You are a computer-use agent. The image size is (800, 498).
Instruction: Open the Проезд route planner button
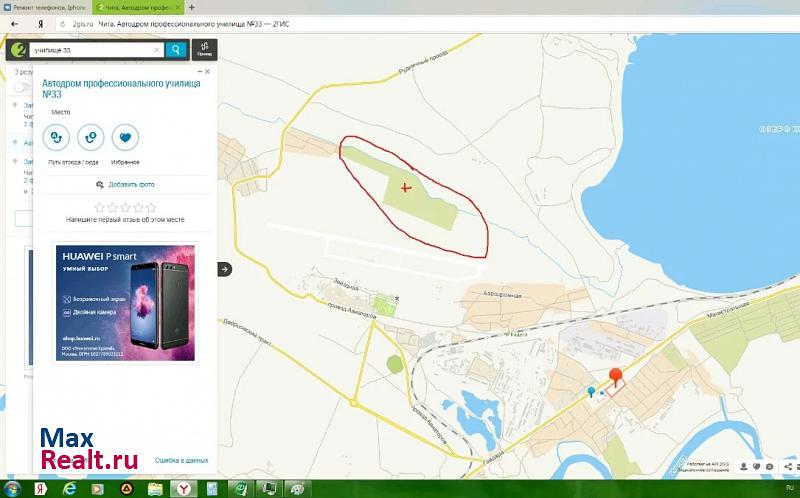204,49
